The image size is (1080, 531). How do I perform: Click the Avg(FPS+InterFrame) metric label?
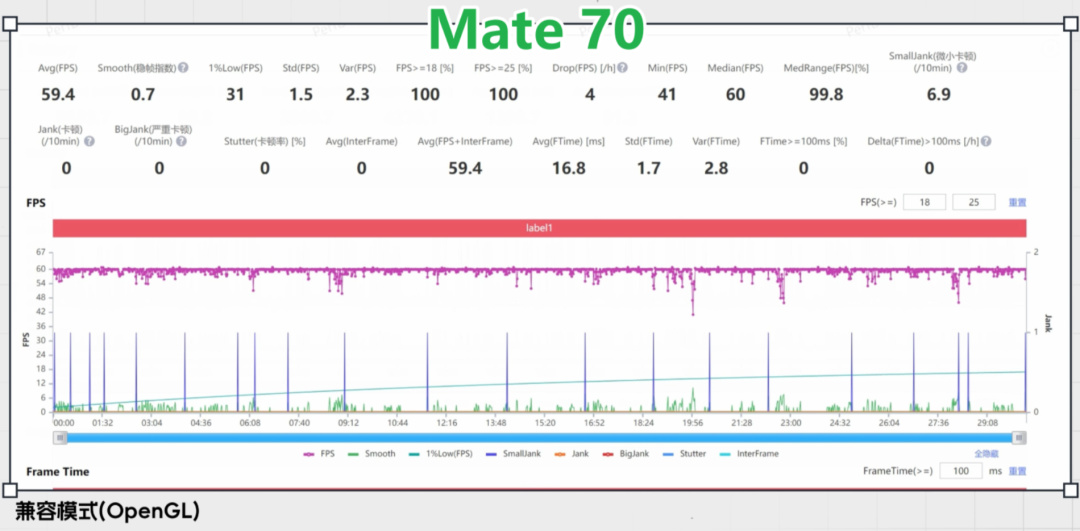pos(465,141)
